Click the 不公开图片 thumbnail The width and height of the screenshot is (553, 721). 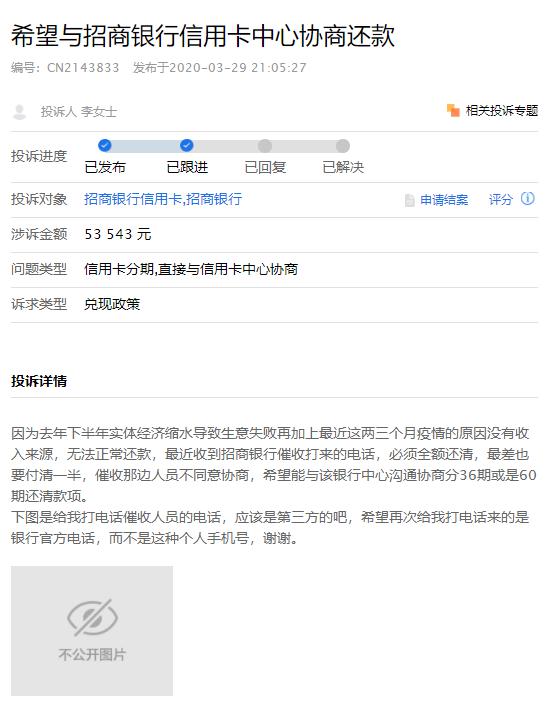[x=92, y=630]
